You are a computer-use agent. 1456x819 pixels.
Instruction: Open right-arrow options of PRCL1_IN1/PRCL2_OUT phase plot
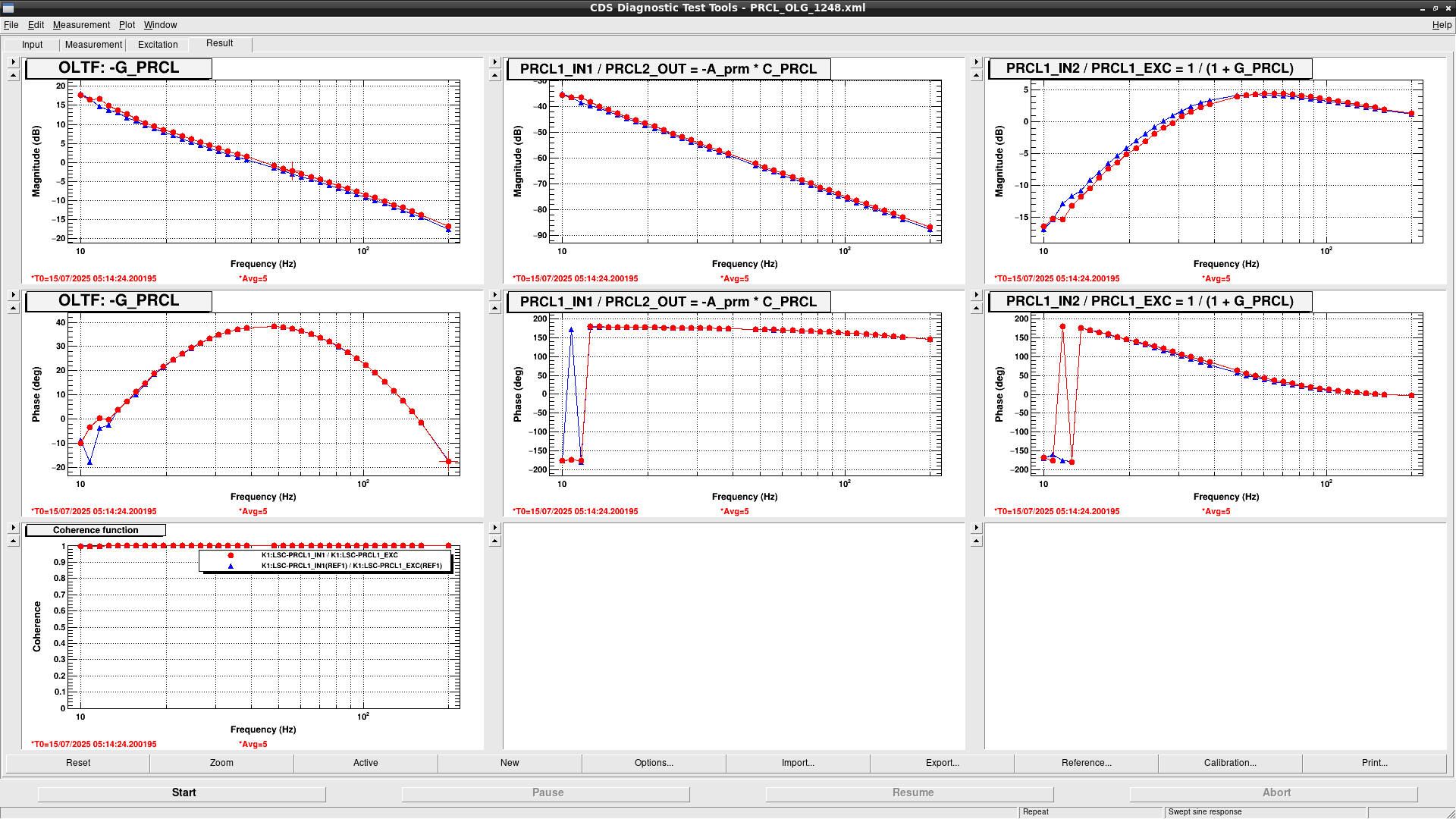tap(494, 295)
